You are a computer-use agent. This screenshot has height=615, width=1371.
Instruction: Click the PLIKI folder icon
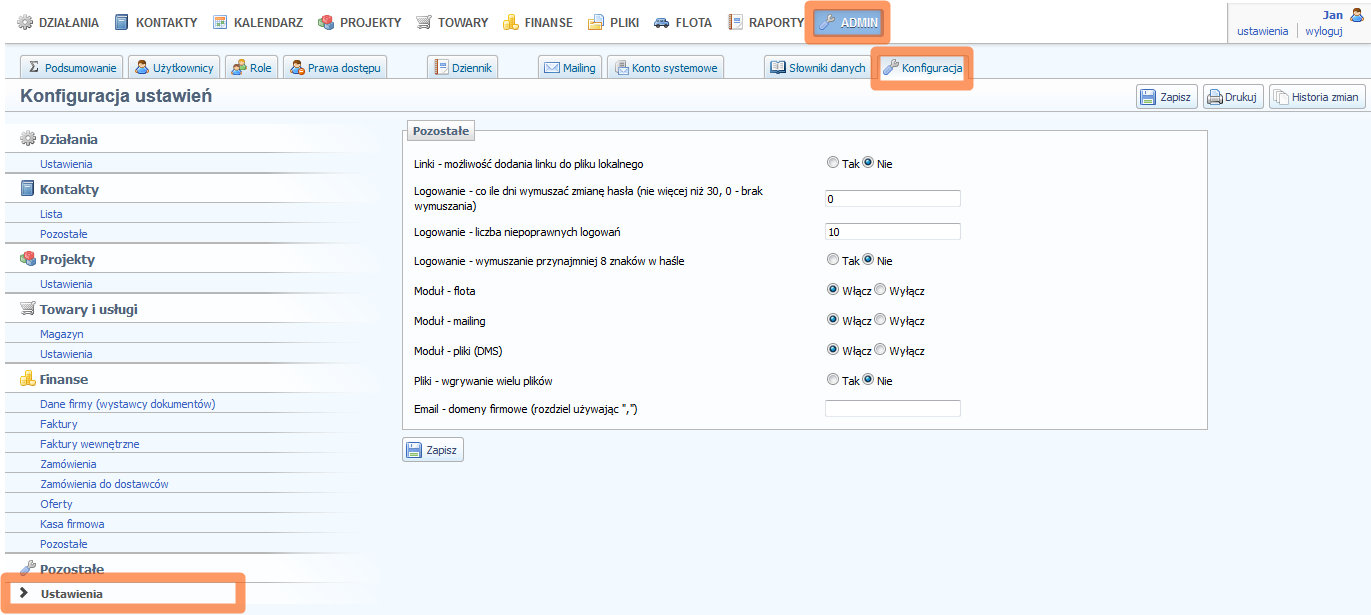tap(596, 22)
